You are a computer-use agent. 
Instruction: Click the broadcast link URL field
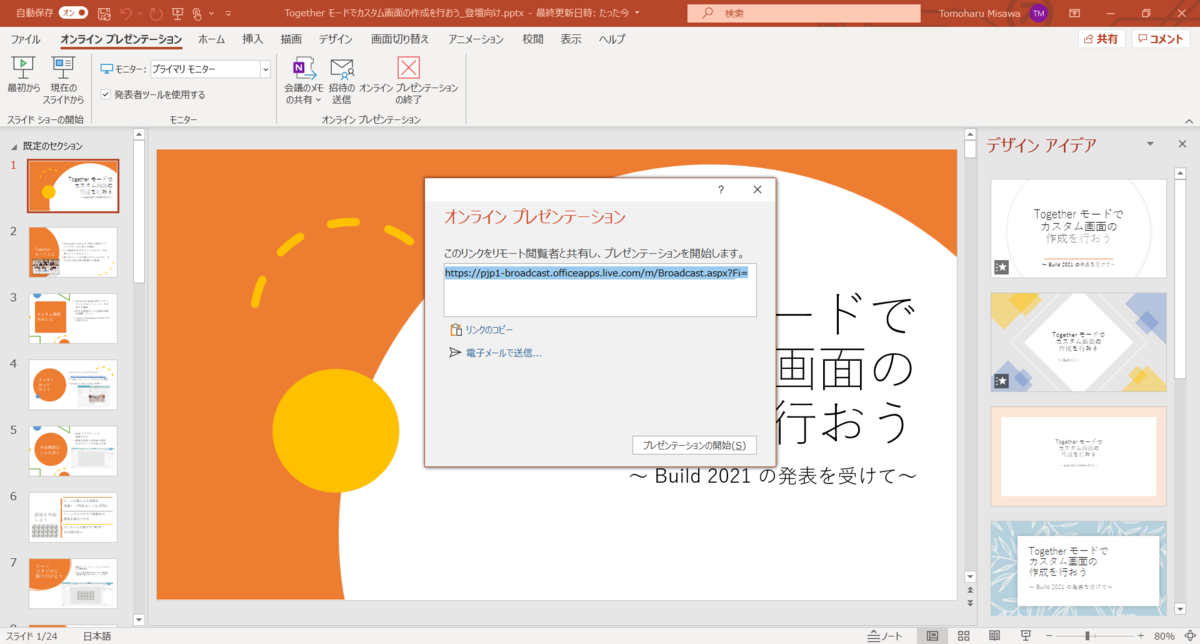pos(600,290)
